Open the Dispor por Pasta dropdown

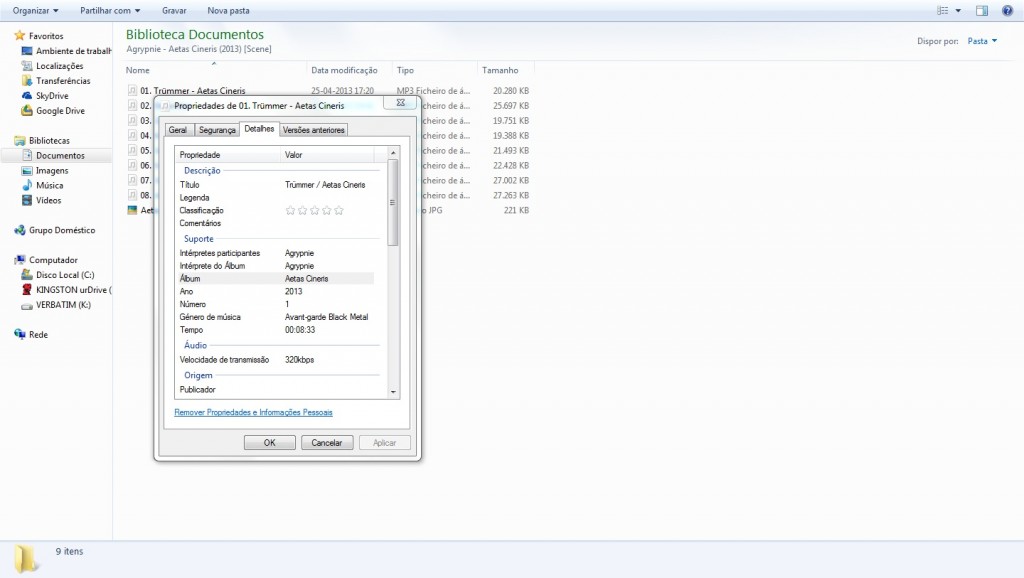(982, 40)
